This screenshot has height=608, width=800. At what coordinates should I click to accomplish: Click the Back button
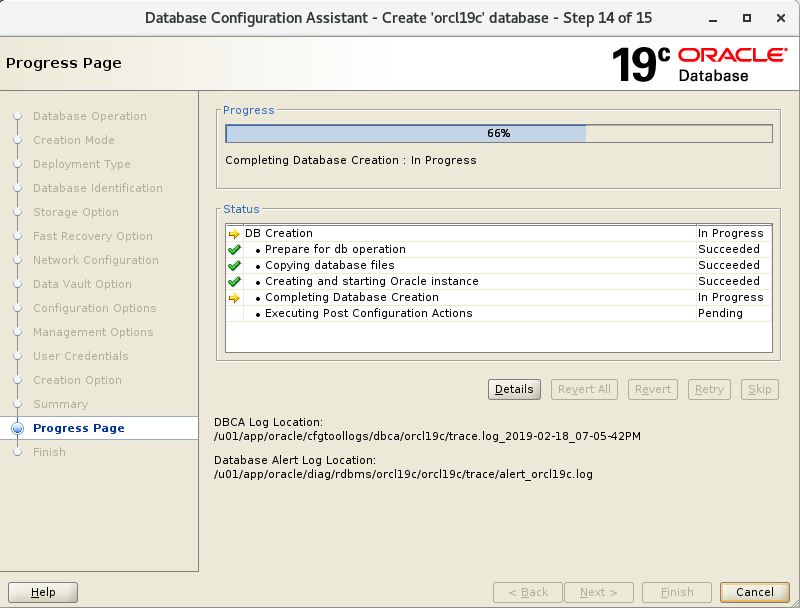[528, 592]
